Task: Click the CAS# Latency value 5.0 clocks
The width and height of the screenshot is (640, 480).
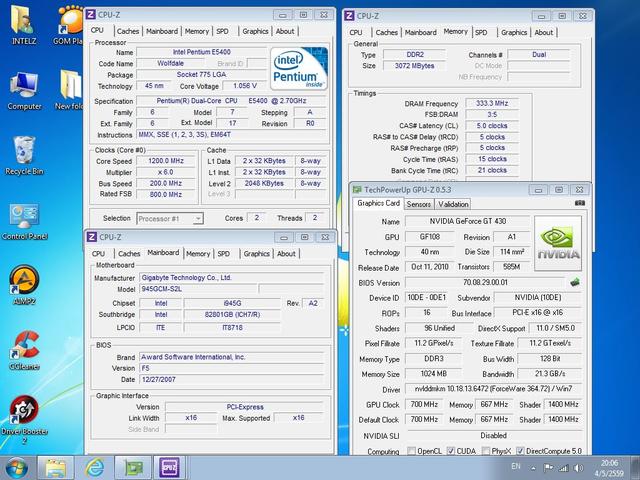Action: pos(492,126)
